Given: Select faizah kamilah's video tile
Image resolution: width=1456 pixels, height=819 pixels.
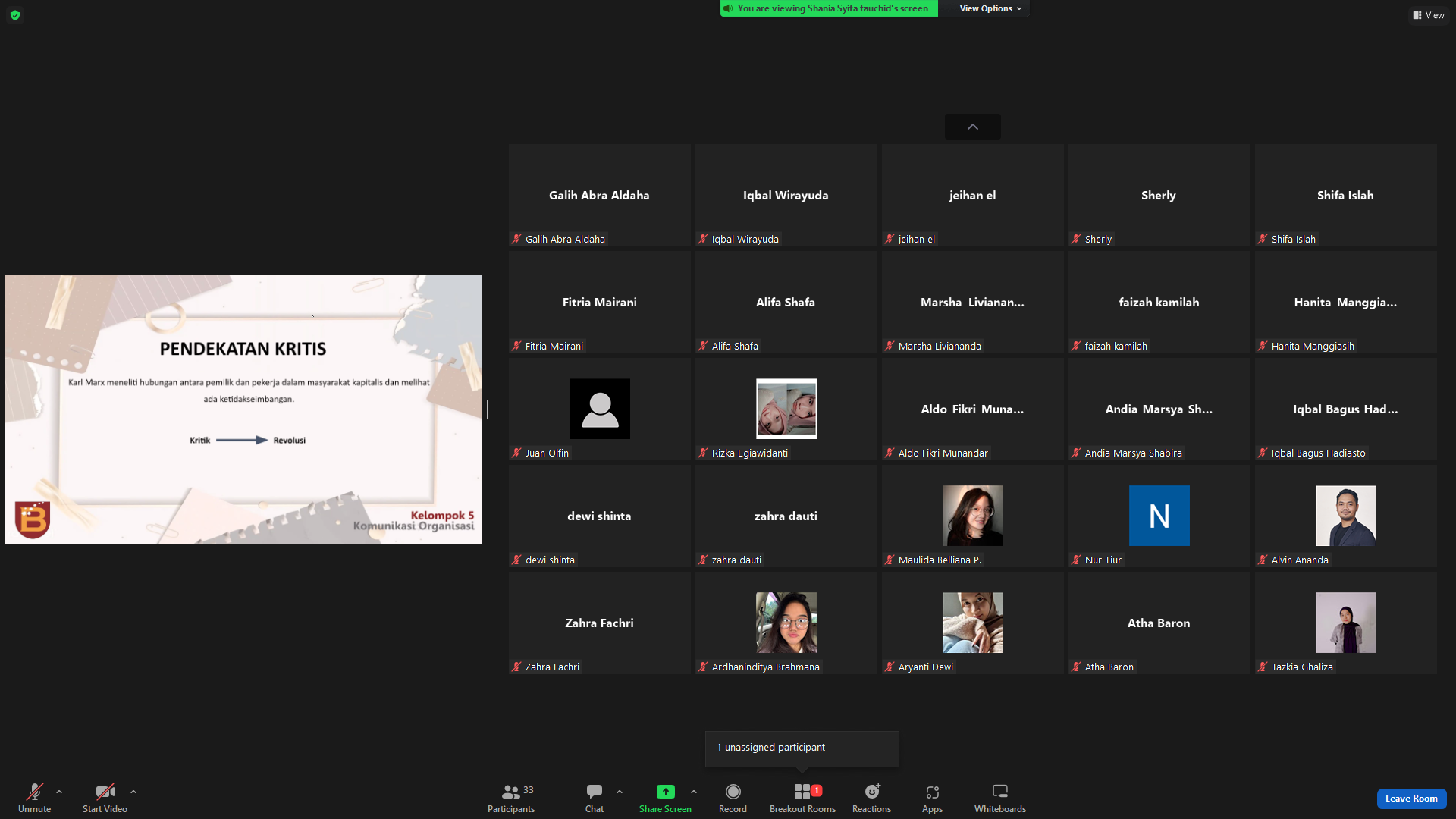Looking at the screenshot, I should tap(1159, 303).
